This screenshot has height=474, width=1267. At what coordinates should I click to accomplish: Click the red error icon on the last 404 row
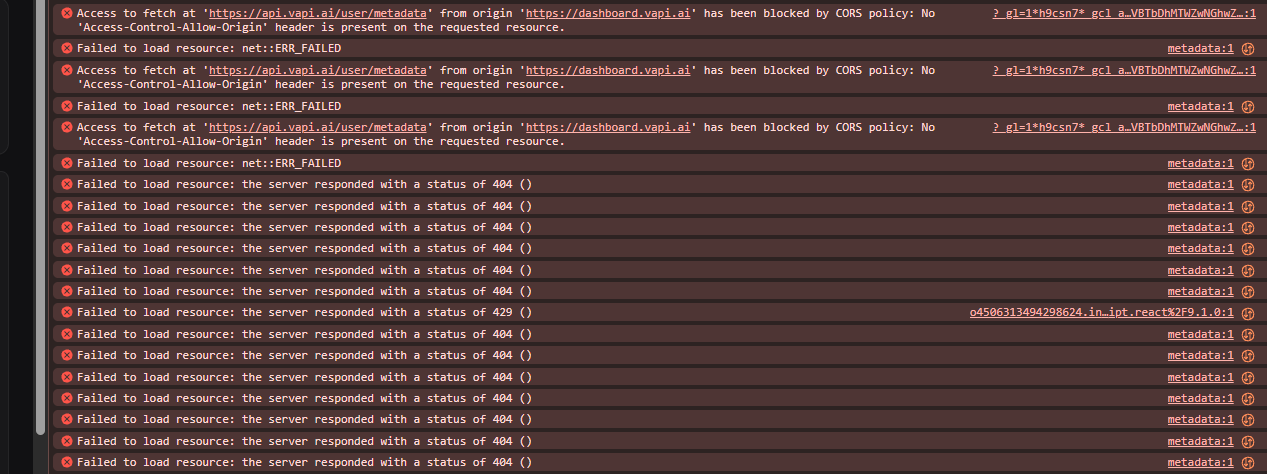[x=67, y=462]
